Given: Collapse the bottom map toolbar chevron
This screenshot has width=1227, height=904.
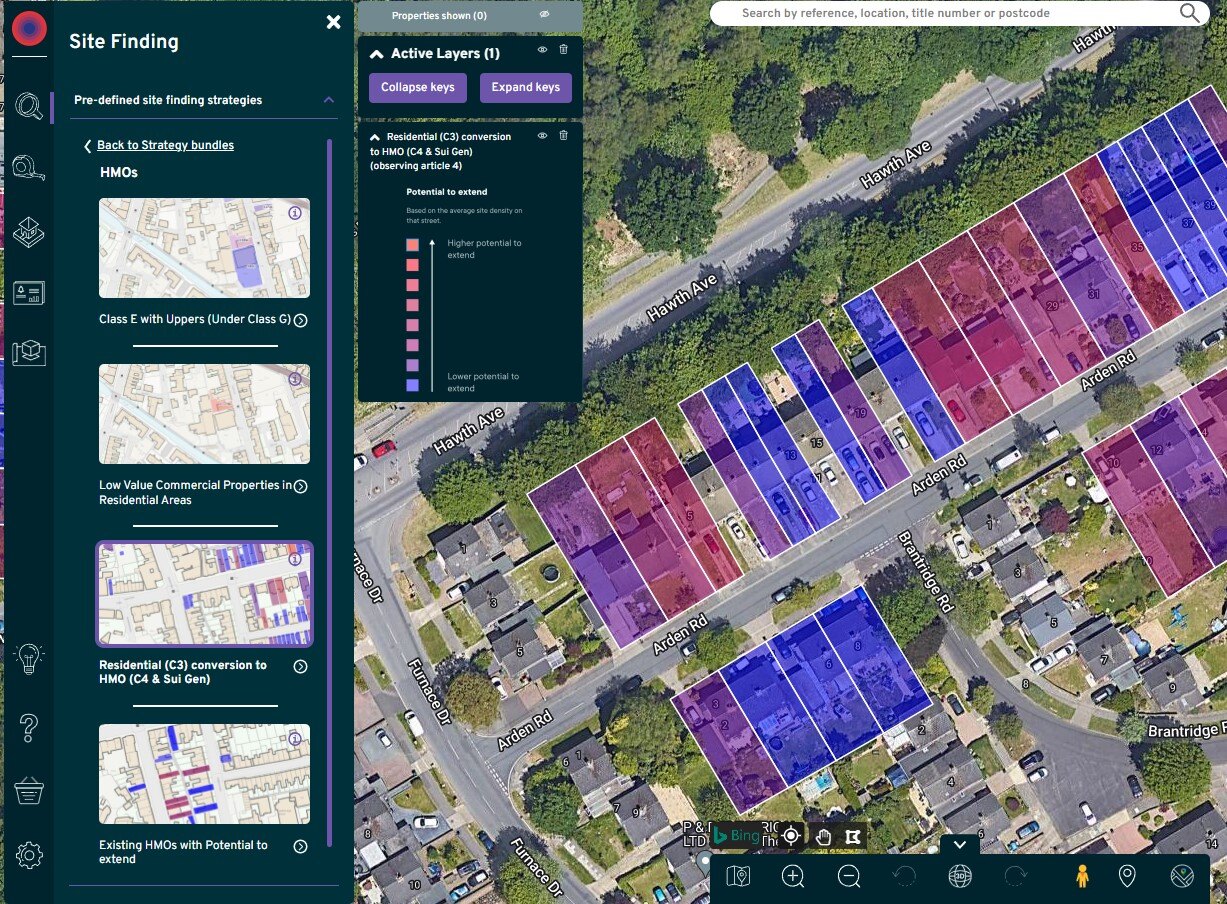Looking at the screenshot, I should coord(958,844).
